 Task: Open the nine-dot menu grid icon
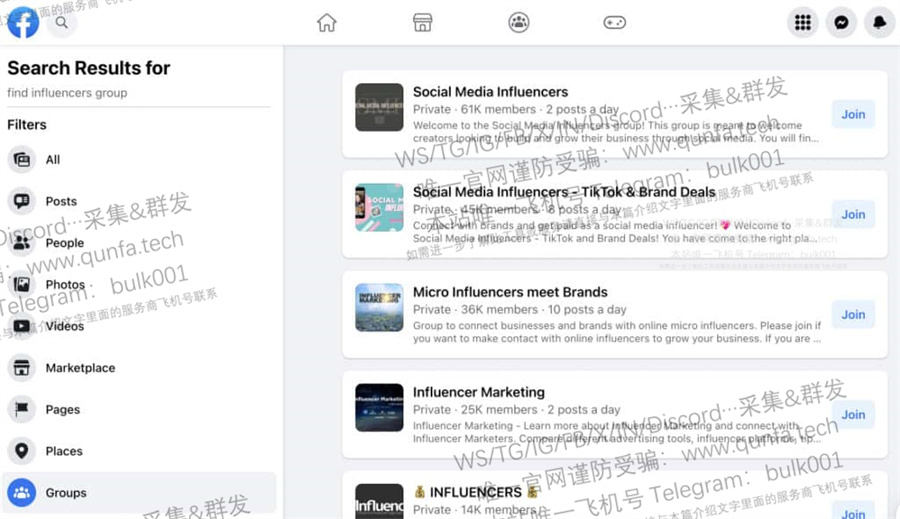pos(802,22)
